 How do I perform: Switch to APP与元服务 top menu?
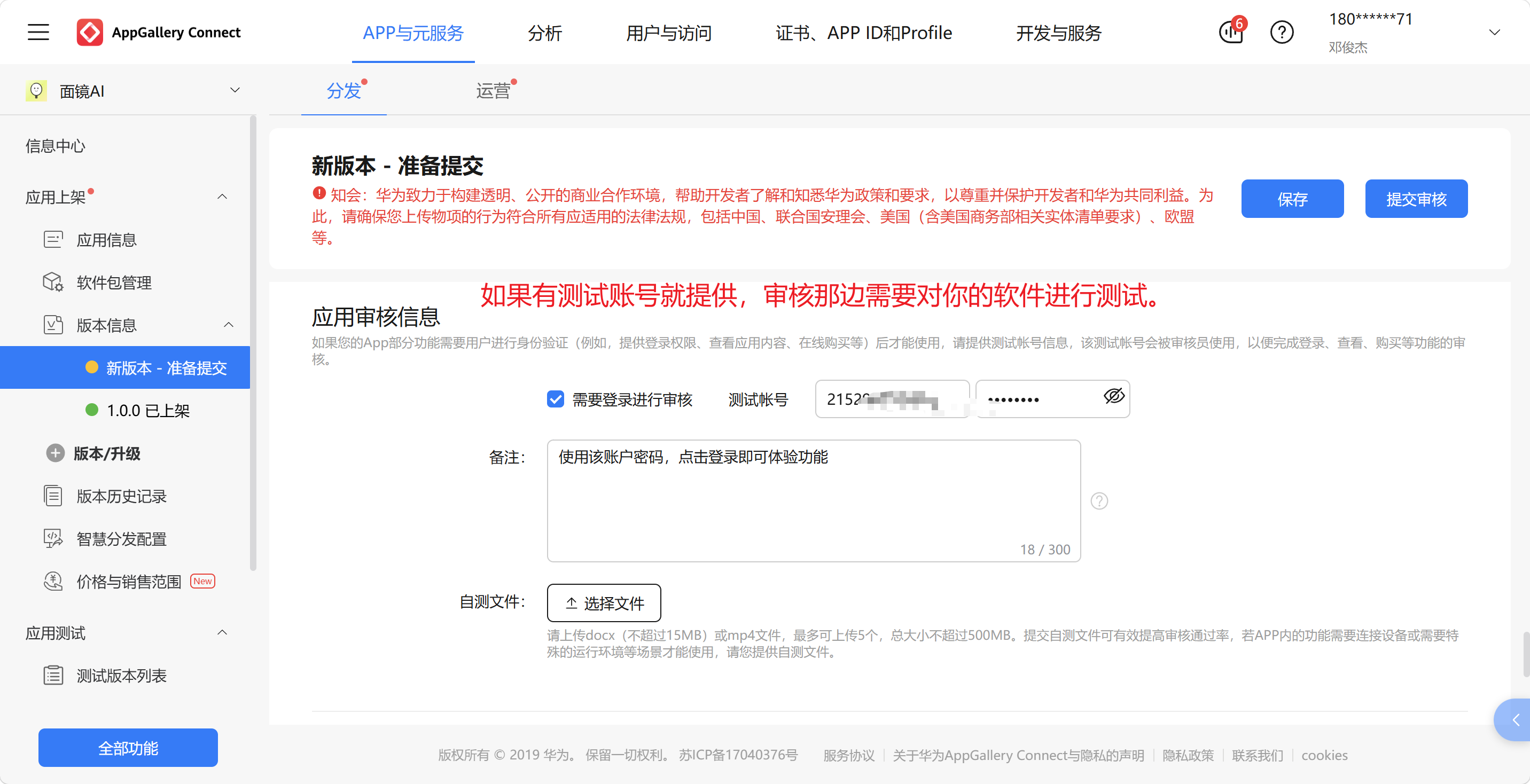click(413, 33)
